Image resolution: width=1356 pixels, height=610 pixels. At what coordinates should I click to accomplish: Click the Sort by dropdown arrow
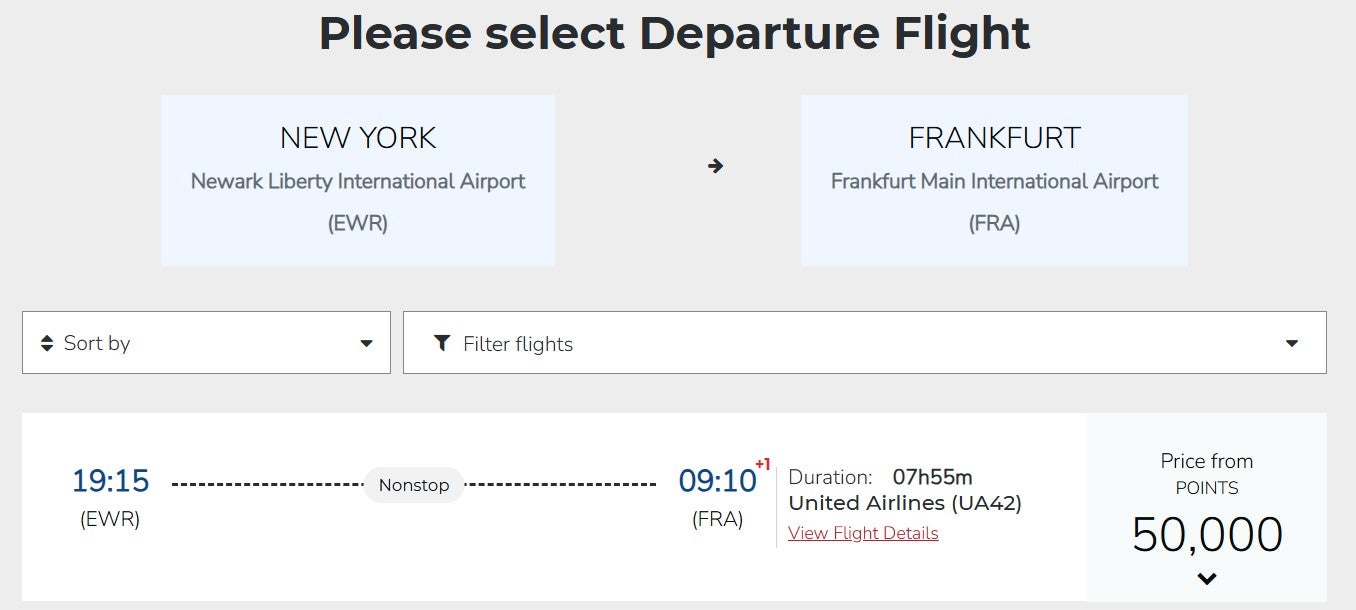(365, 343)
